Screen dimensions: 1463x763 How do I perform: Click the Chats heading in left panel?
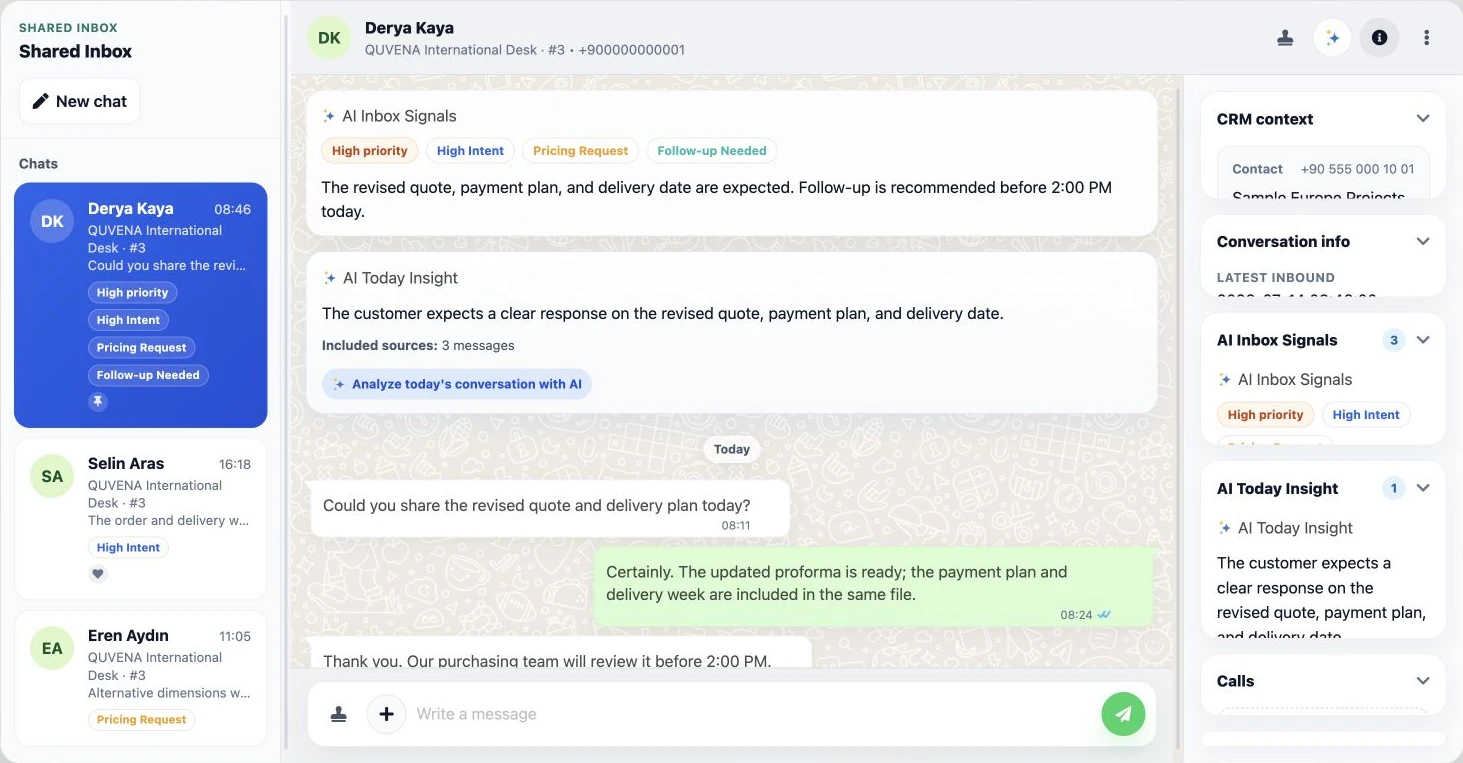tap(38, 164)
